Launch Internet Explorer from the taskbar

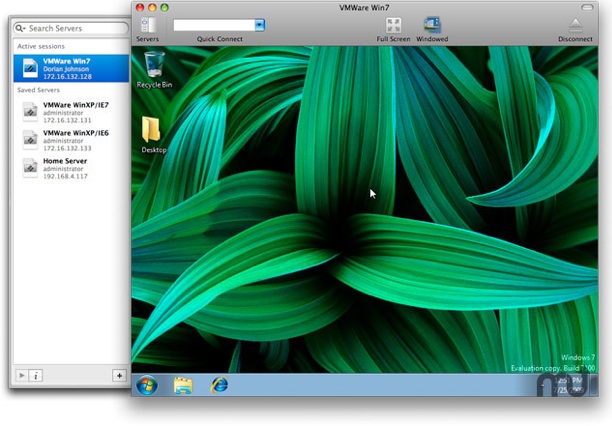coord(219,385)
